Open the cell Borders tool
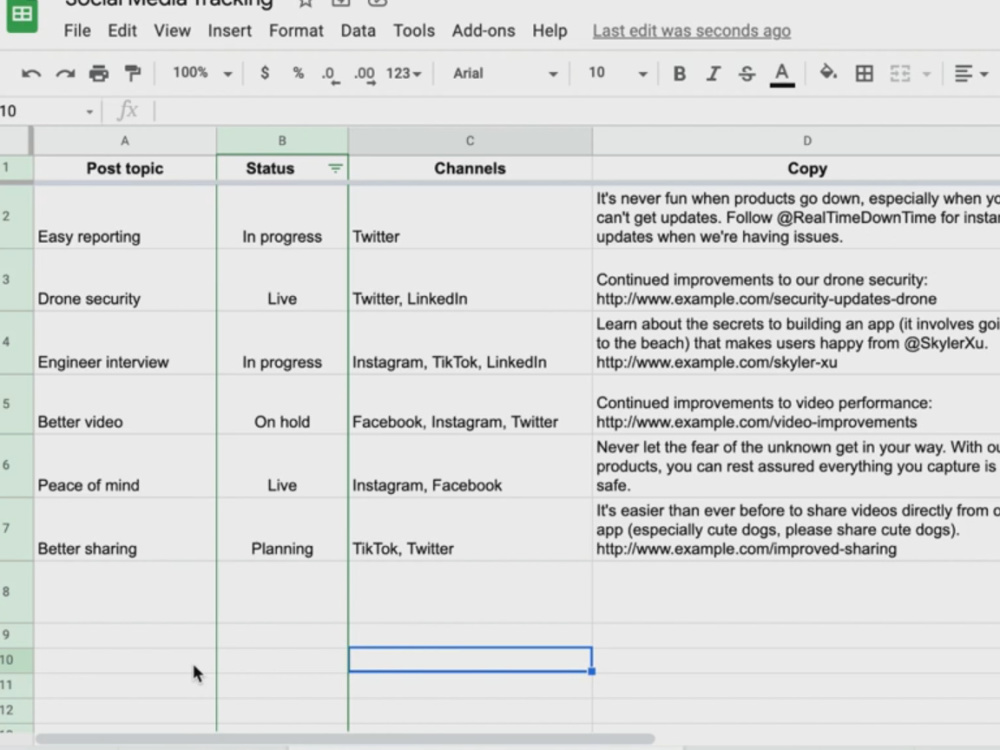1000x750 pixels. 864,73
